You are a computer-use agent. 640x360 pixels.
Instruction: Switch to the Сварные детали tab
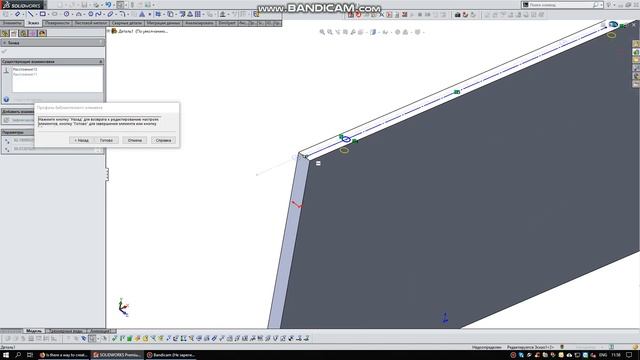(127, 23)
